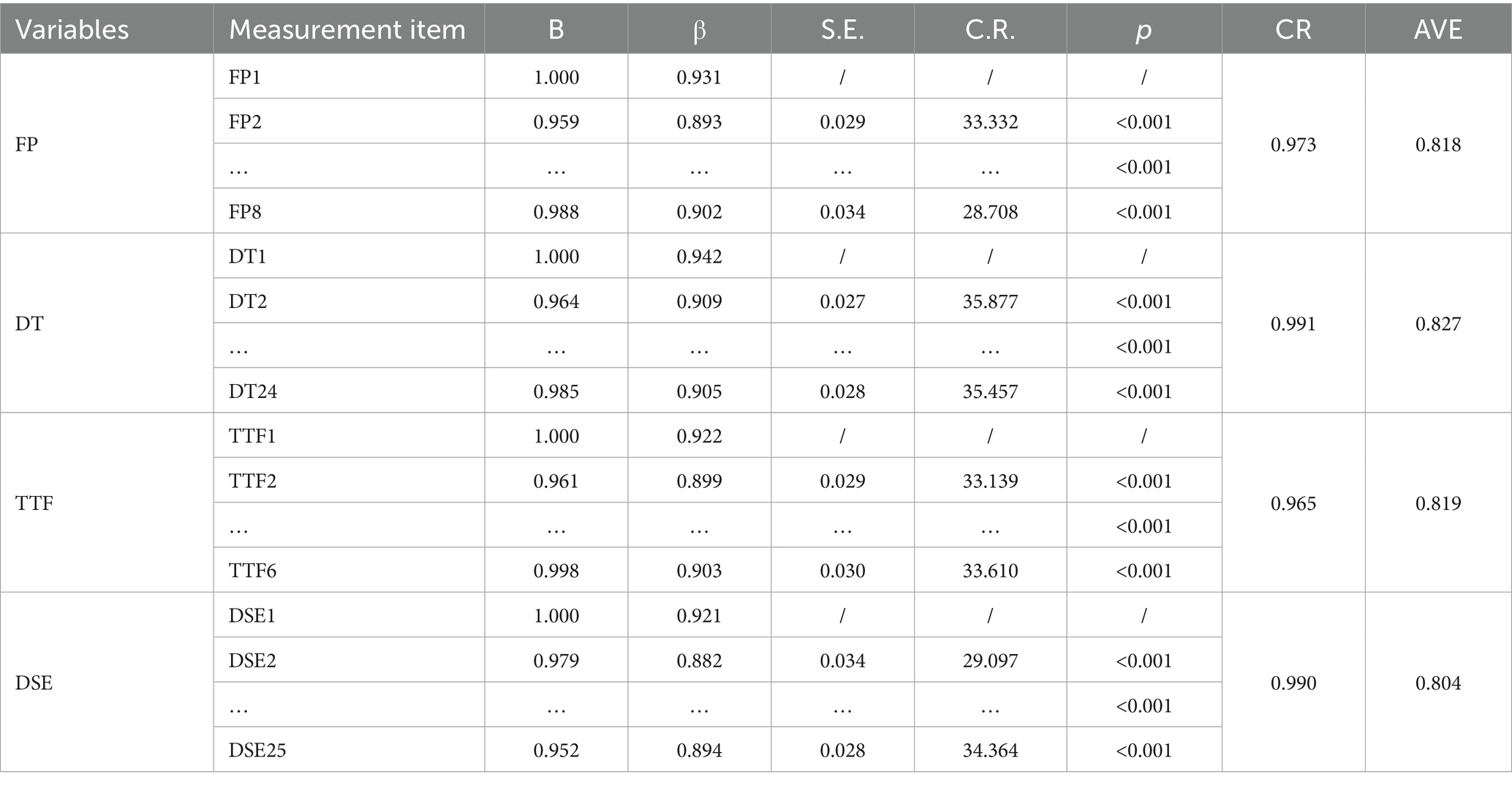Click the Variables column header
Image resolution: width=1512 pixels, height=785 pixels.
click(72, 29)
